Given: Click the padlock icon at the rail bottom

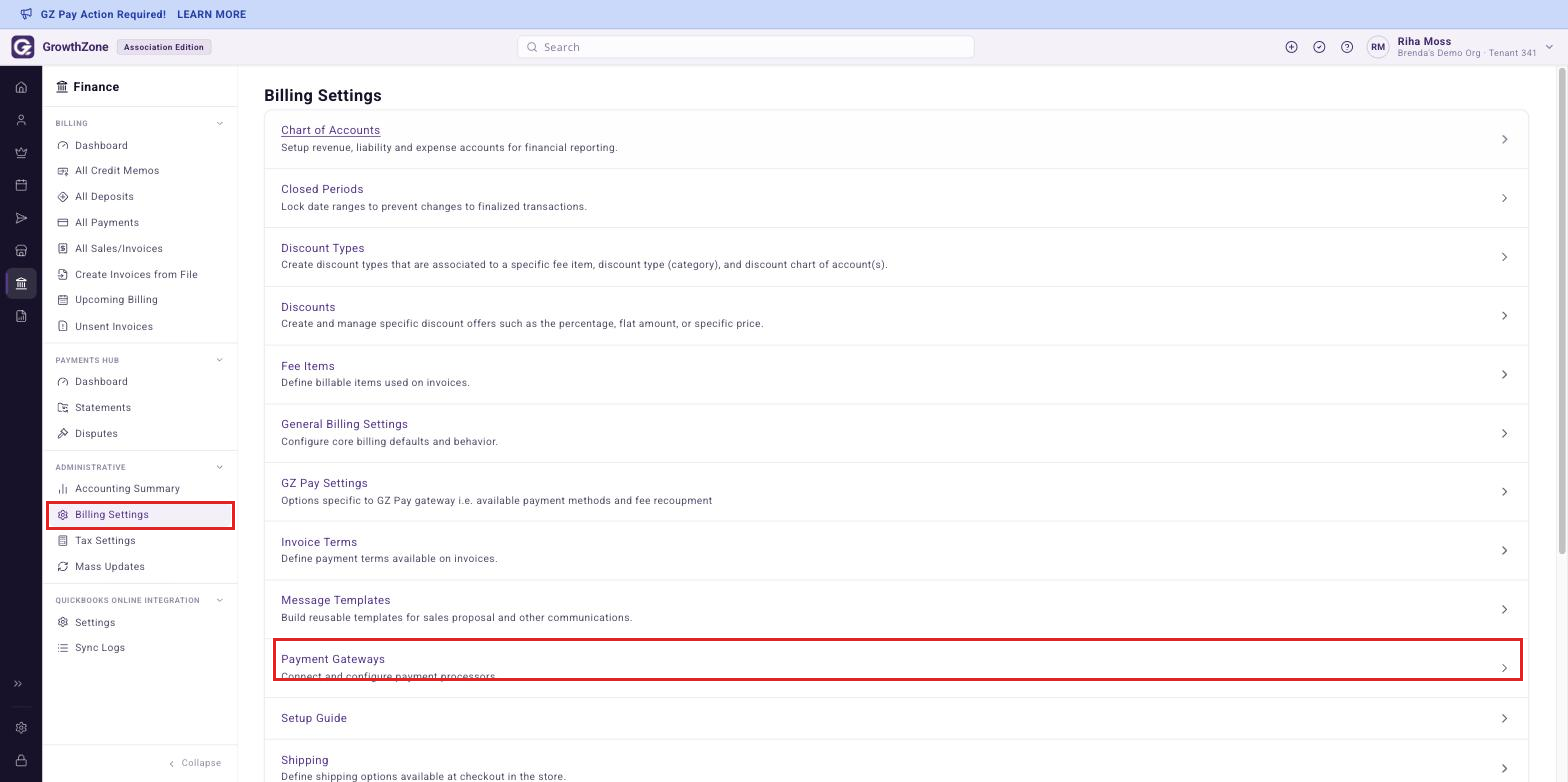Looking at the screenshot, I should click(x=21, y=761).
